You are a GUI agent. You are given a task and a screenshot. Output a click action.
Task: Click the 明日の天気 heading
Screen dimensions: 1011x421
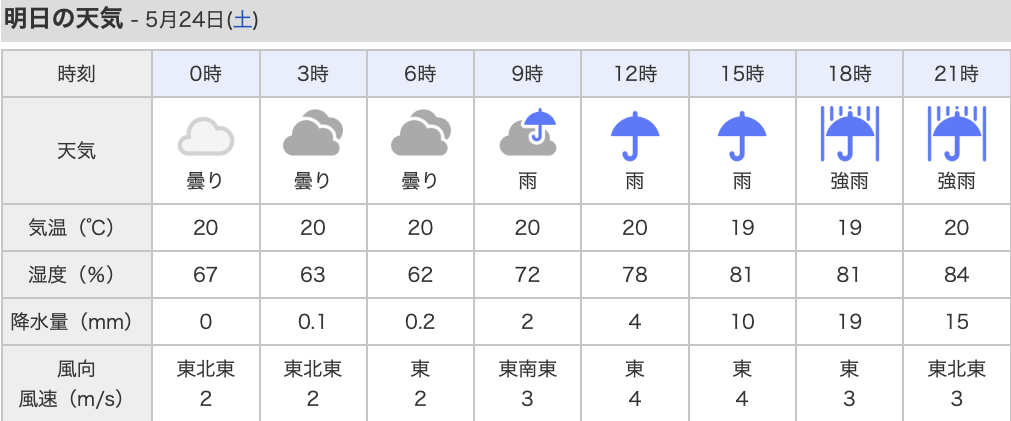click(63, 19)
